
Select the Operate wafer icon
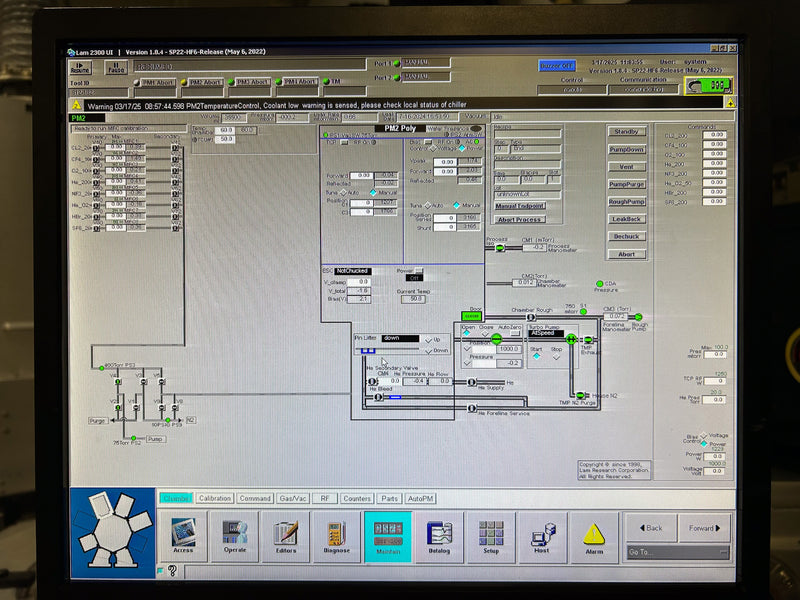pyautogui.click(x=234, y=533)
